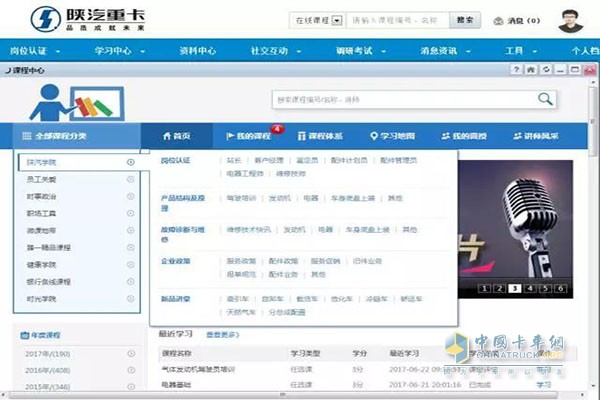Click the magnifier icon in course search box
Image resolution: width=600 pixels, height=400 pixels.
point(544,99)
